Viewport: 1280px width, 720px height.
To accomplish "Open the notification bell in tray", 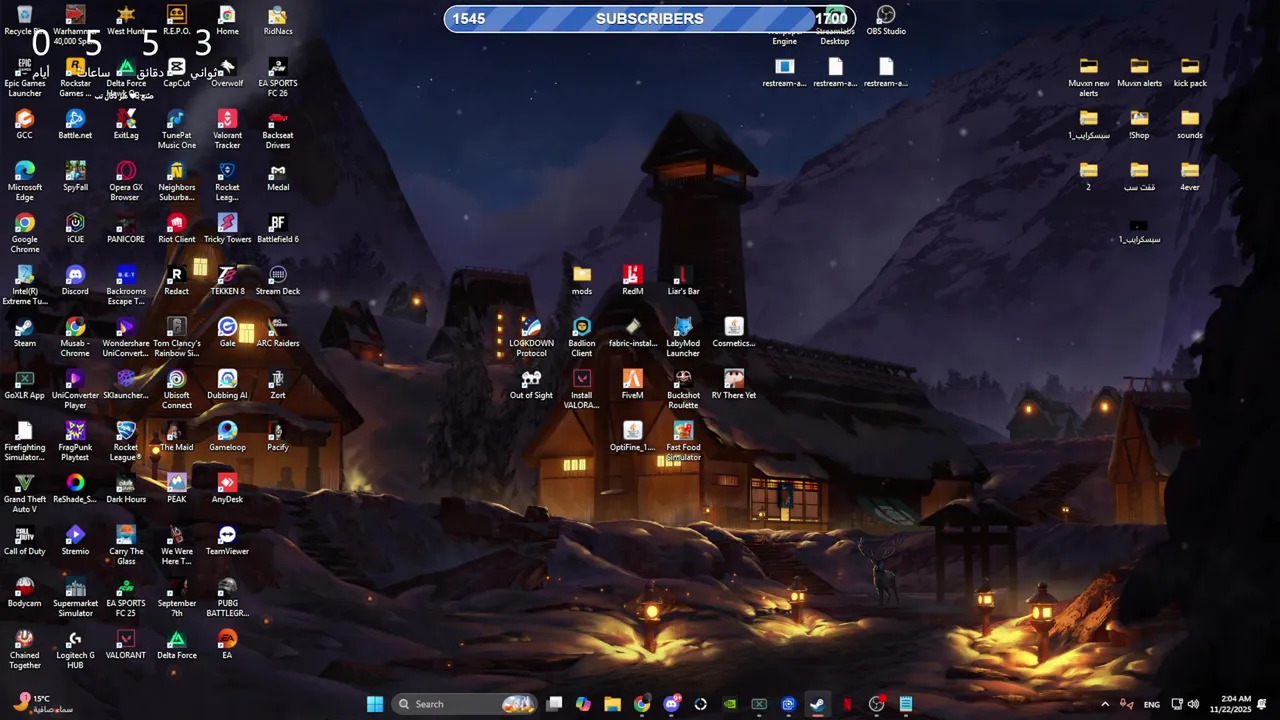I will 1263,704.
